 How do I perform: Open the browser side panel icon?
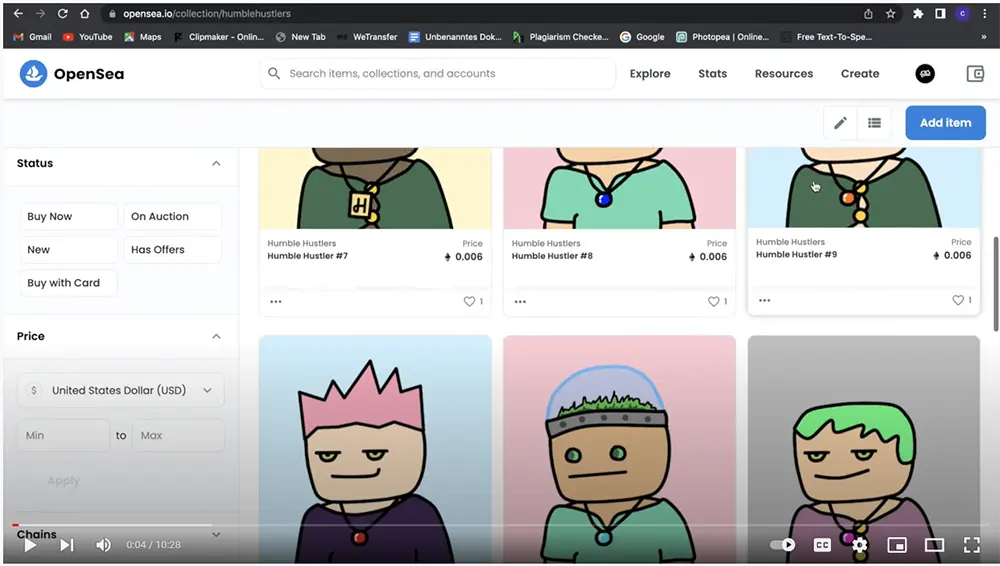pos(940,13)
